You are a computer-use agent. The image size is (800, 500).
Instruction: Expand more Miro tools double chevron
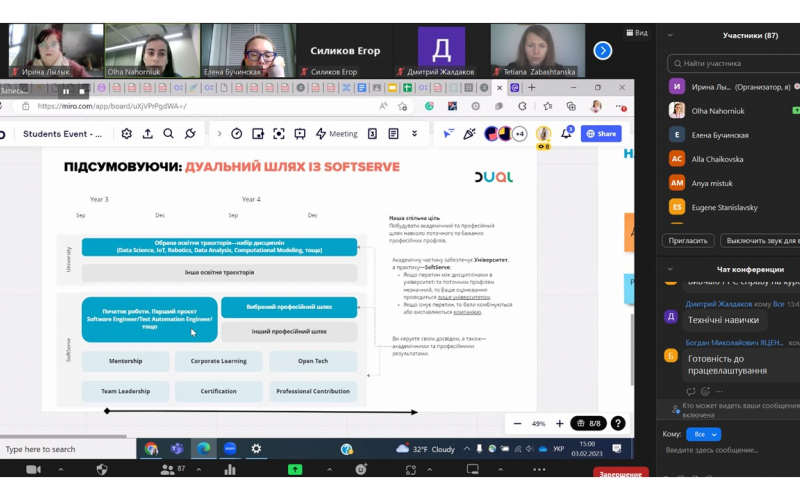(414, 134)
